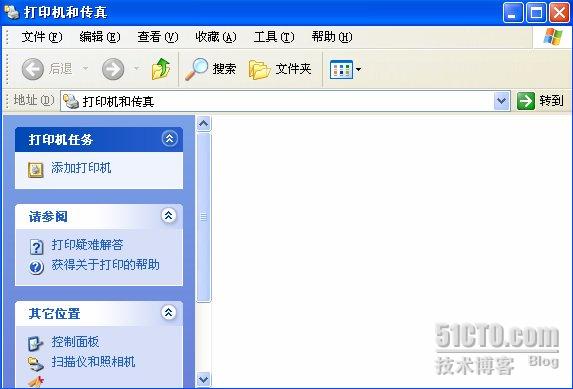
Task: Click the task pane scroll-up arrow
Action: coord(204,123)
